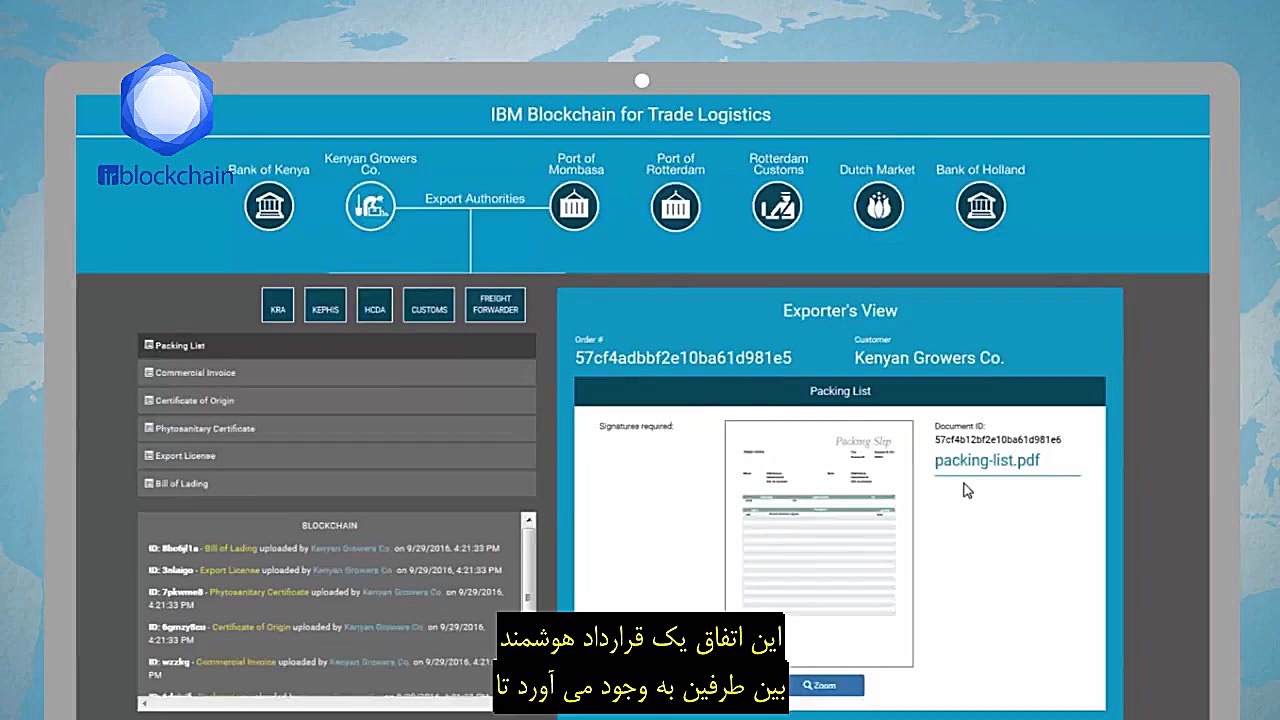Open the Packing Slip document thumbnail

point(819,543)
